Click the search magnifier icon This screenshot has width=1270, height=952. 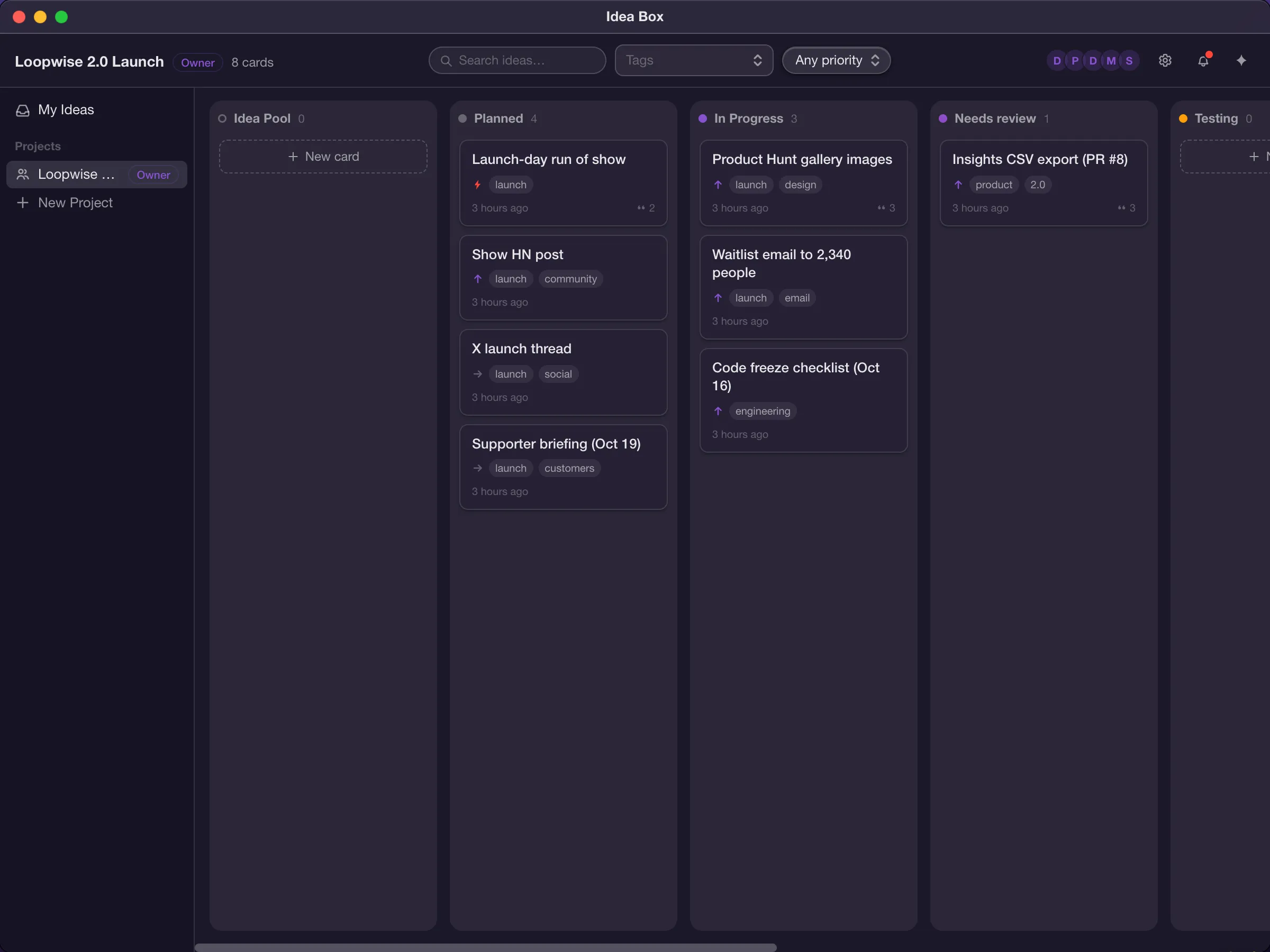tap(446, 60)
